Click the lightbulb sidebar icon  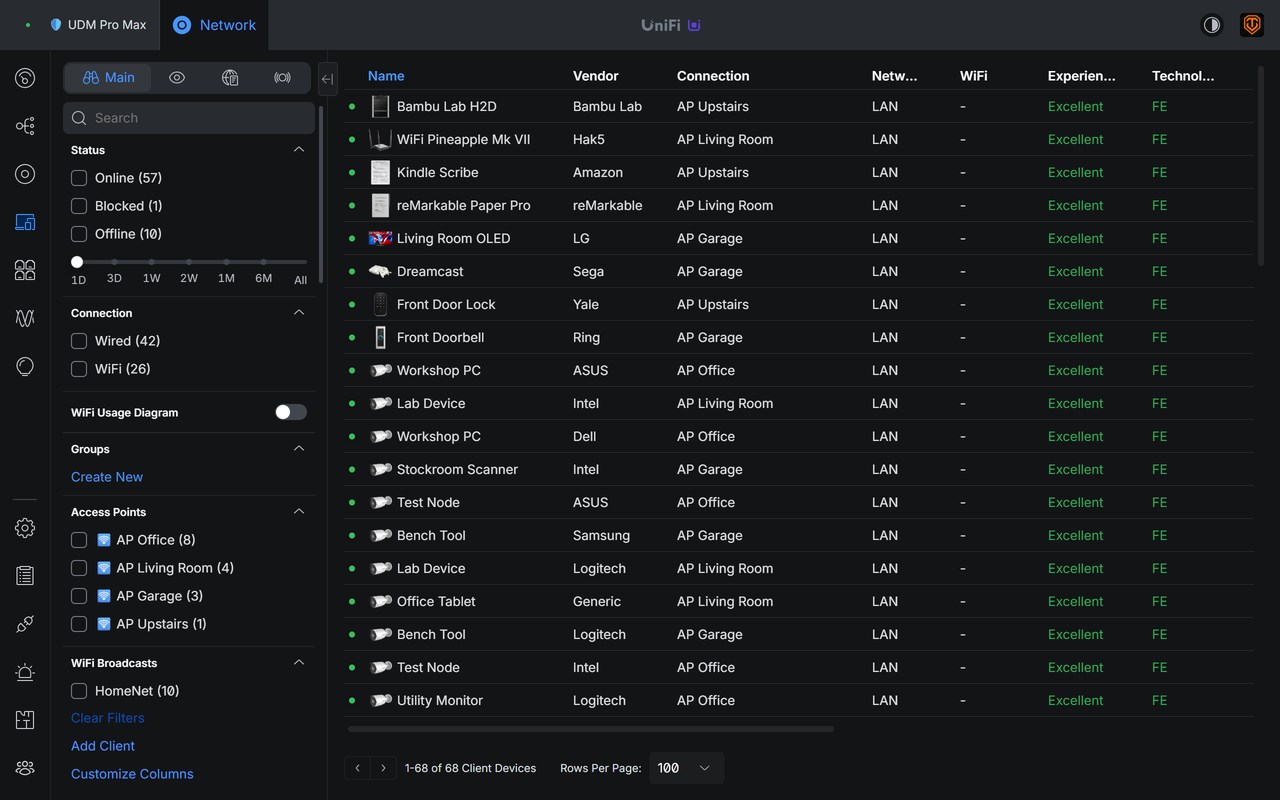tap(25, 367)
